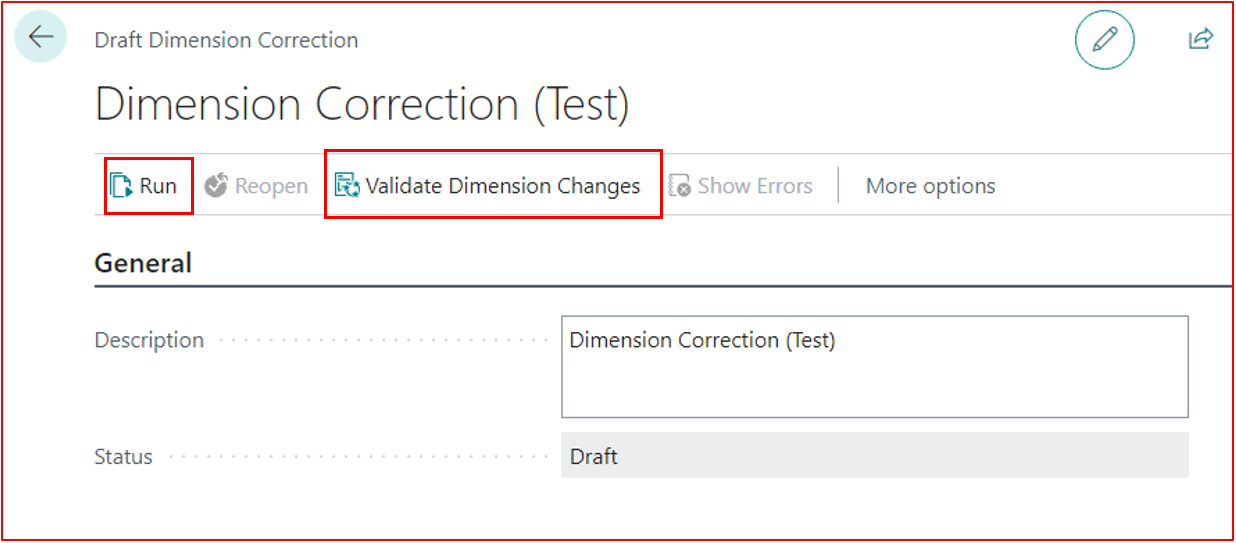This screenshot has height=543, width=1236.
Task: Collapse the General section heading
Action: [143, 263]
